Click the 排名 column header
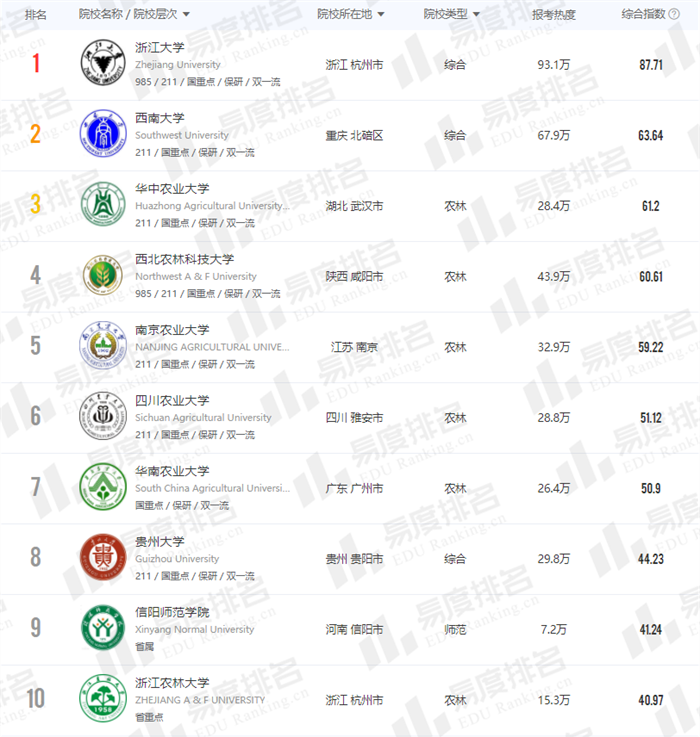 [x=36, y=14]
